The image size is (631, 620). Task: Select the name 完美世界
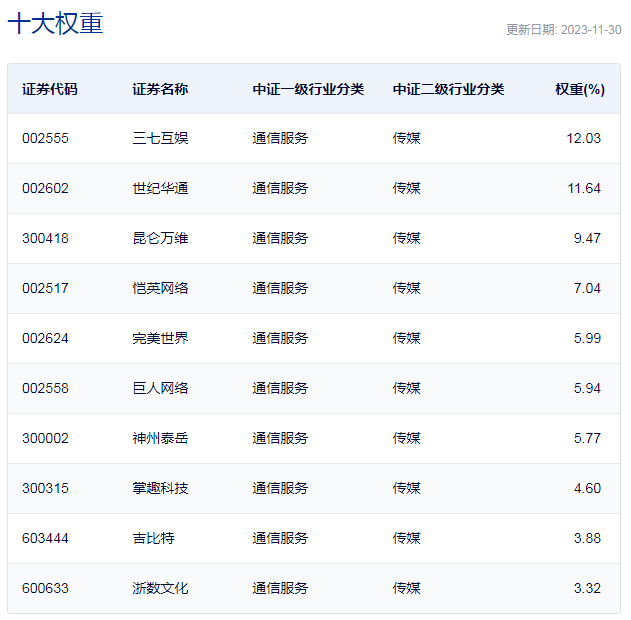pyautogui.click(x=160, y=338)
